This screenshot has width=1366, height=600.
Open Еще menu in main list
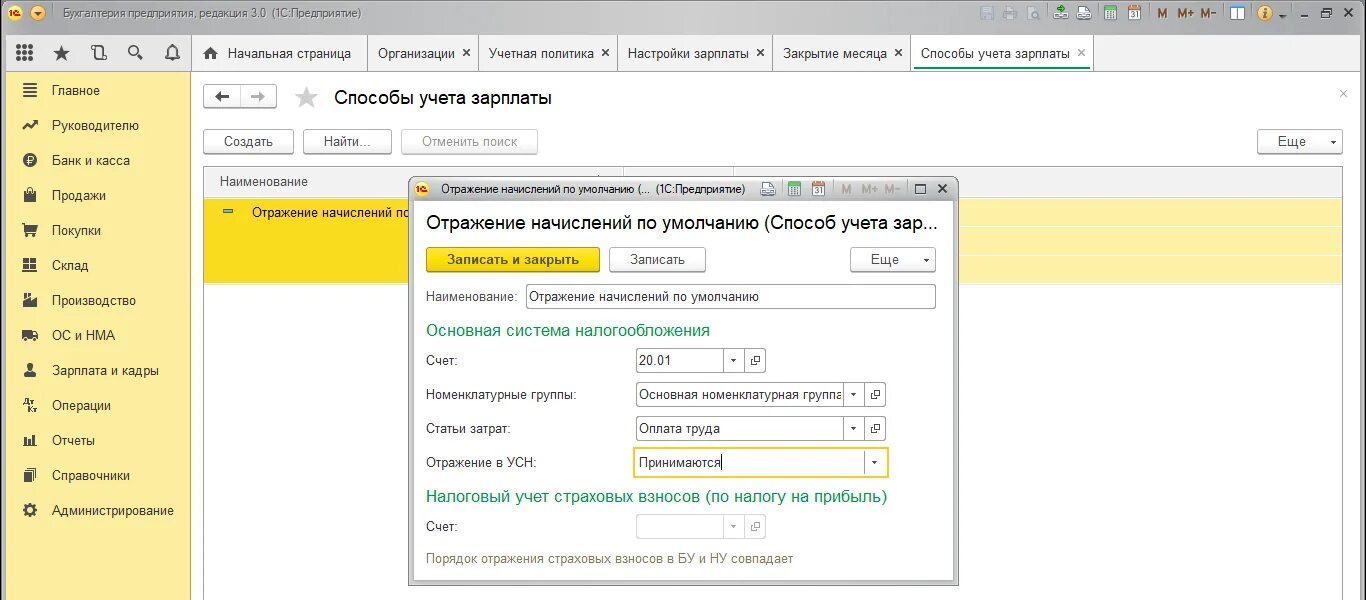1299,141
